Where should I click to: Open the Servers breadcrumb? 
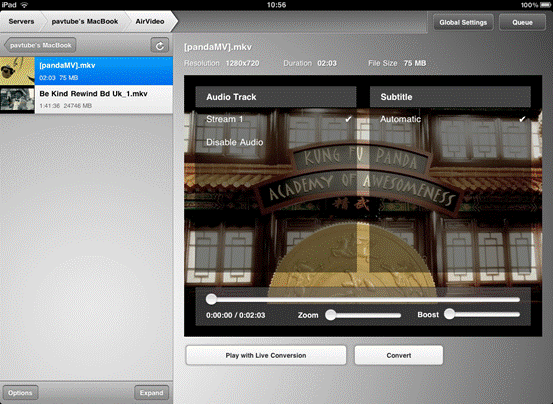pos(21,22)
